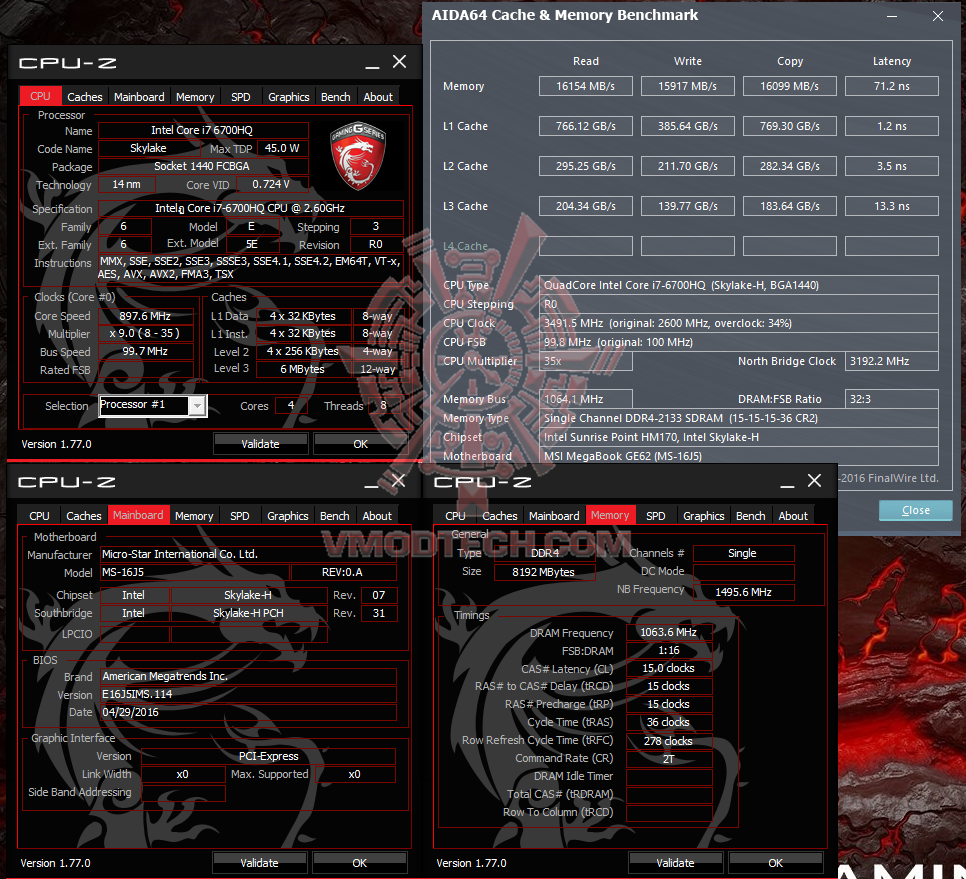Image resolution: width=966 pixels, height=879 pixels.
Task: Open Bench tab in top CPU-Z window
Action: (x=335, y=97)
